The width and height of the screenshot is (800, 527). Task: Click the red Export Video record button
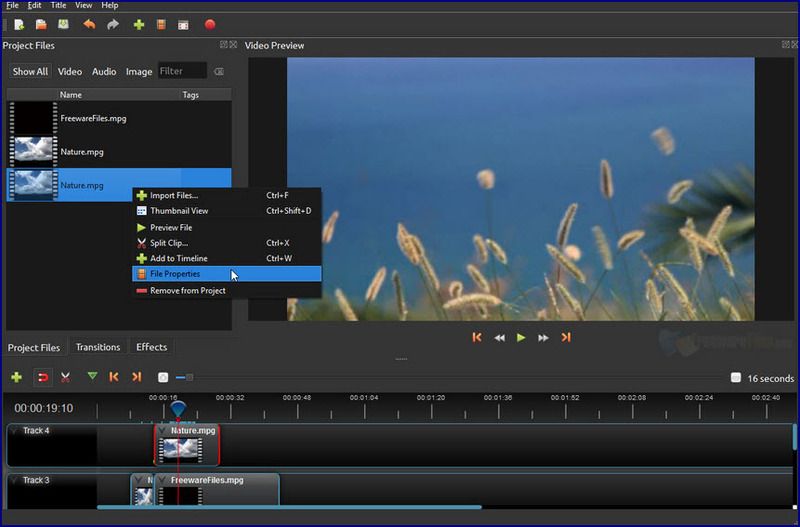pyautogui.click(x=210, y=24)
